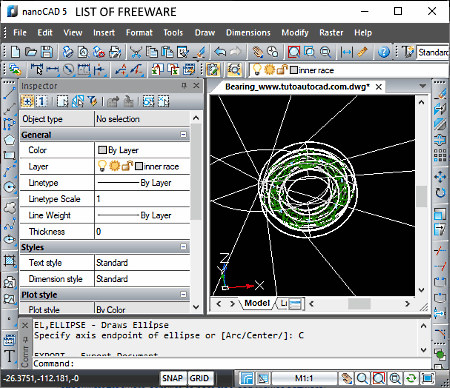Click the Regenerate refresh icon in status bar

tap(411, 378)
